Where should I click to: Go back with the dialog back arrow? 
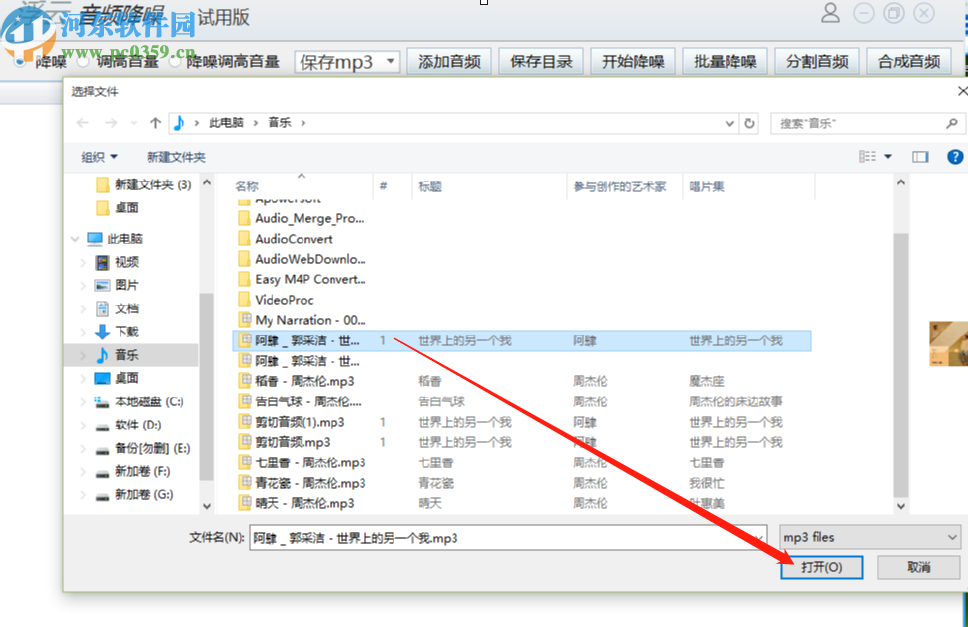pyautogui.click(x=83, y=123)
